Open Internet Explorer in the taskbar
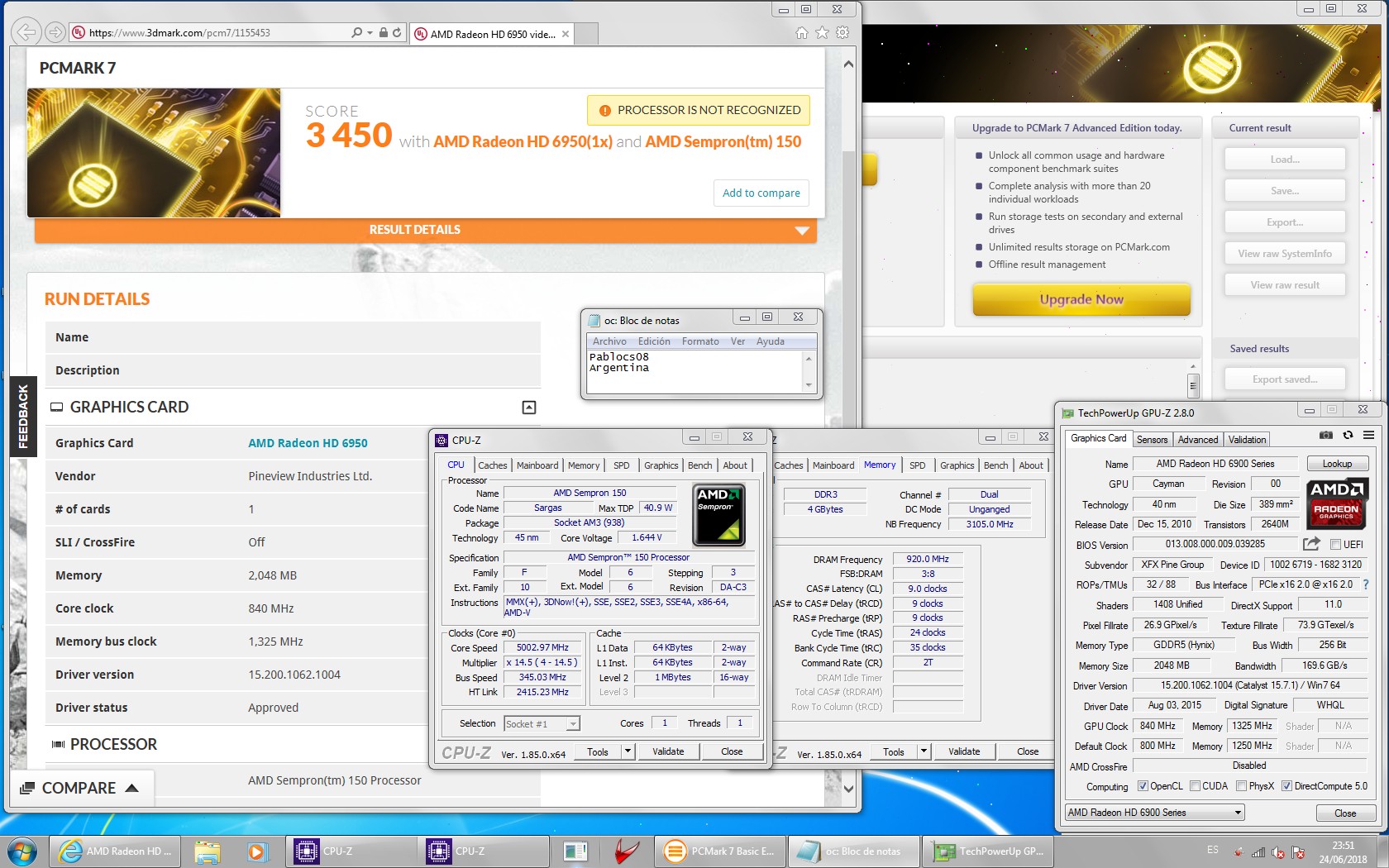This screenshot has height=868, width=1389. pyautogui.click(x=115, y=851)
